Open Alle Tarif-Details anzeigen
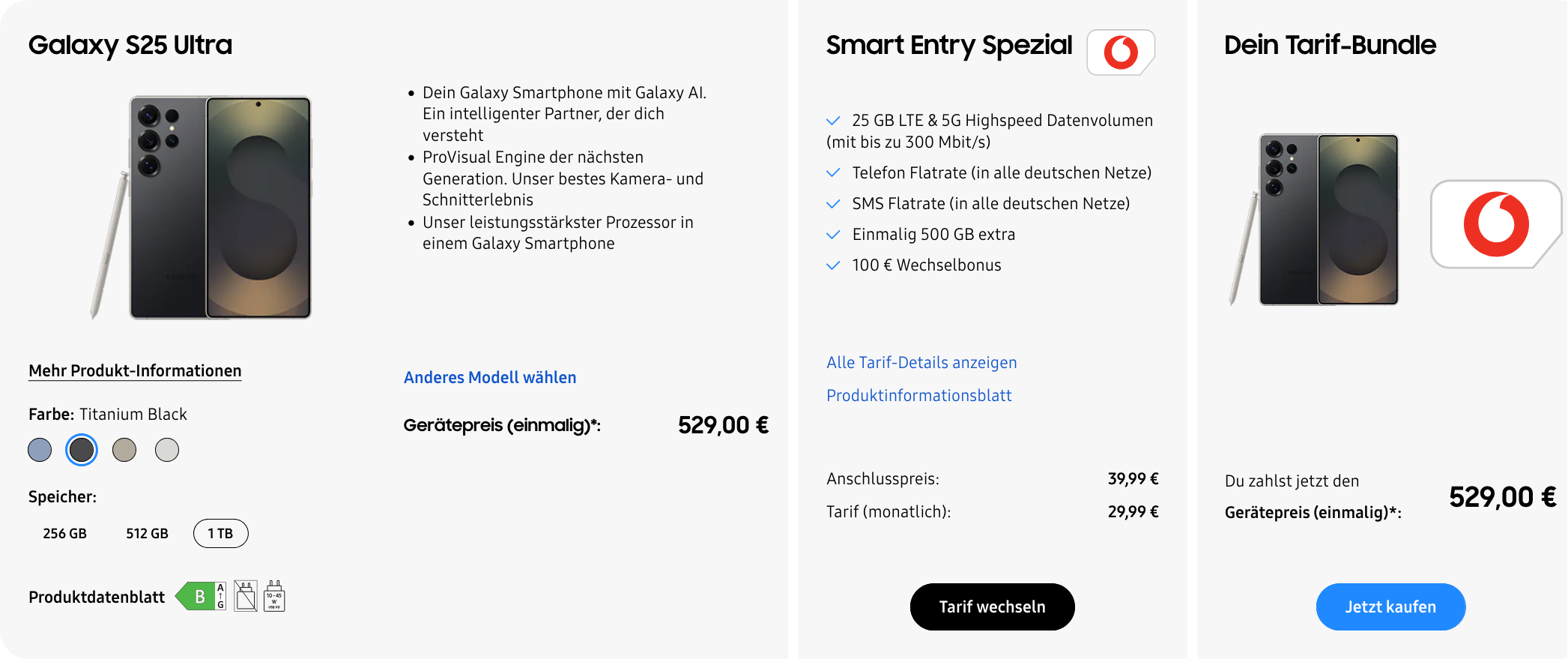The height and width of the screenshot is (659, 1568). click(x=921, y=363)
